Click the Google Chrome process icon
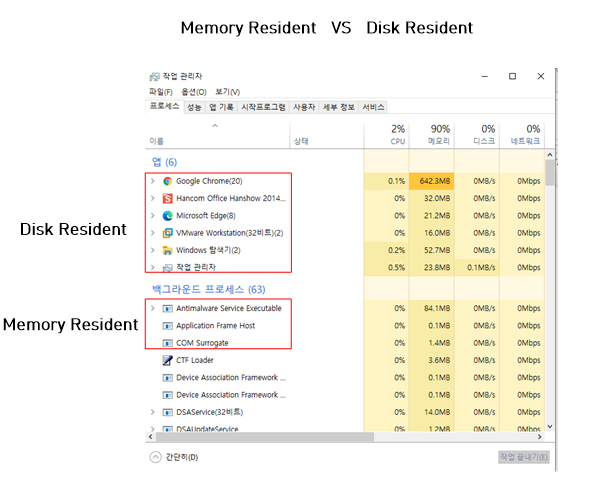 [x=167, y=181]
